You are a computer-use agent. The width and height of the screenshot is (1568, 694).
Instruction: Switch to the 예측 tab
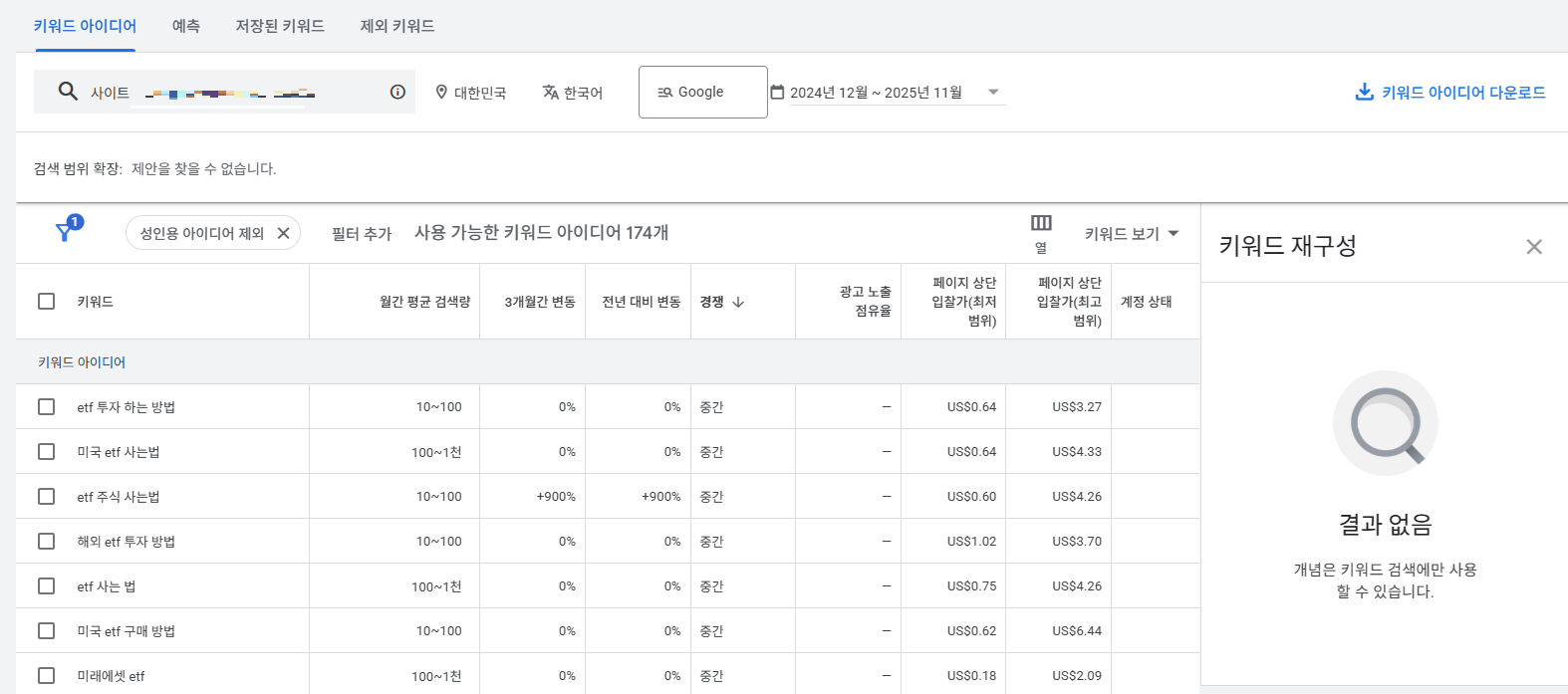(x=186, y=26)
